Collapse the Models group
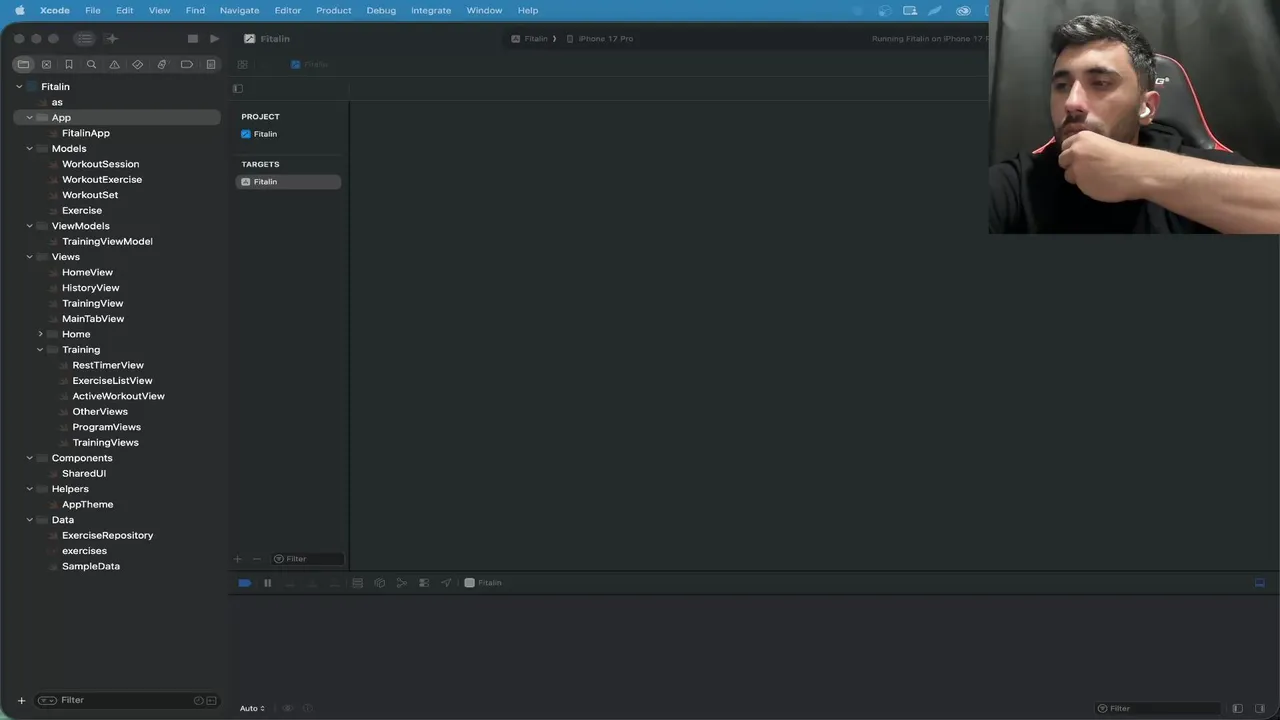 (x=29, y=149)
